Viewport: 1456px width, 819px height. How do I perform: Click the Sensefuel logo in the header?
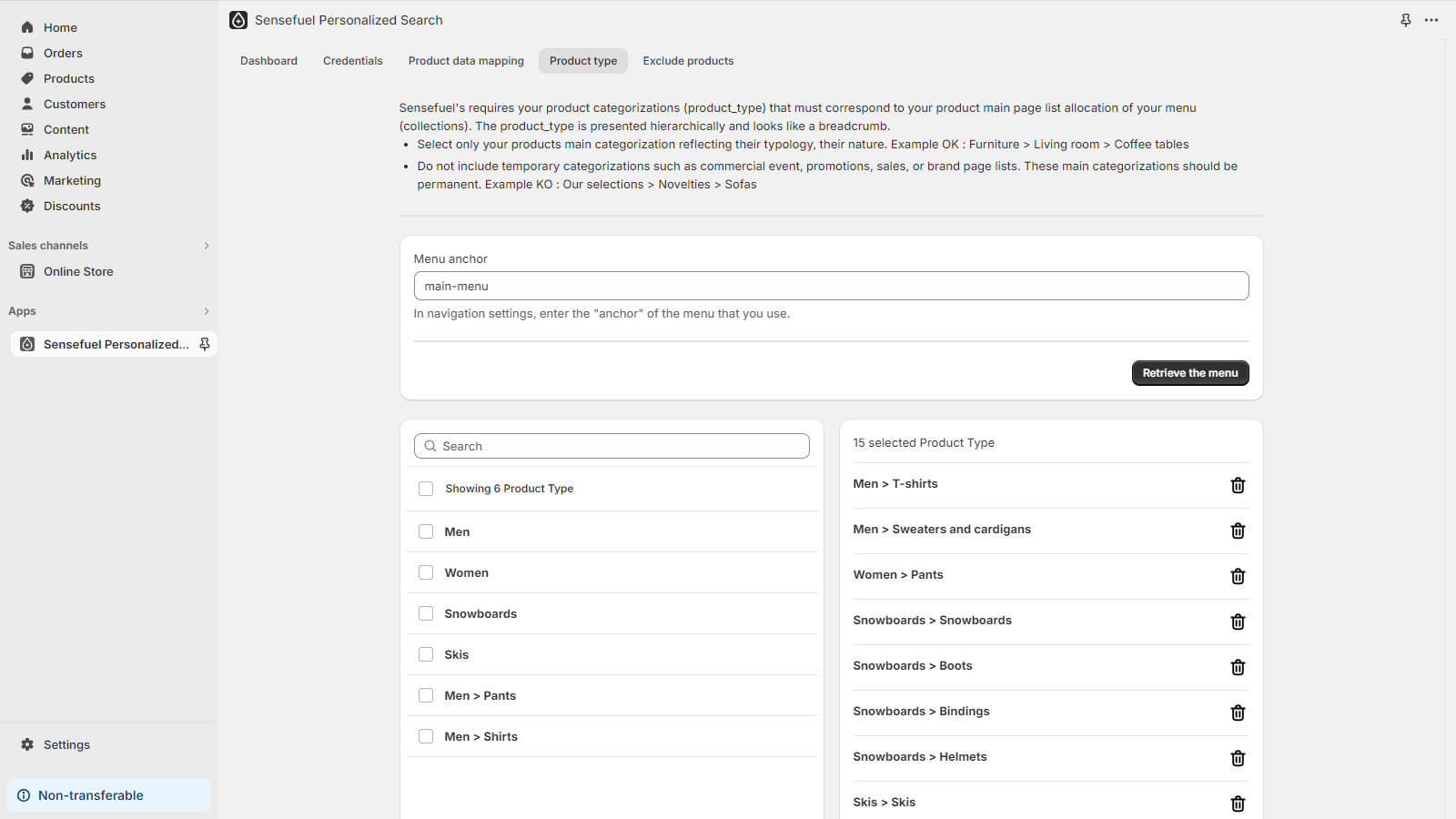pyautogui.click(x=238, y=20)
